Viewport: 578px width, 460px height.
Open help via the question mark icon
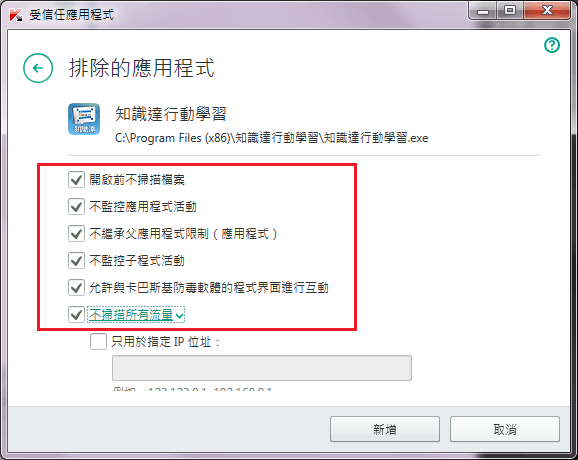[552, 45]
